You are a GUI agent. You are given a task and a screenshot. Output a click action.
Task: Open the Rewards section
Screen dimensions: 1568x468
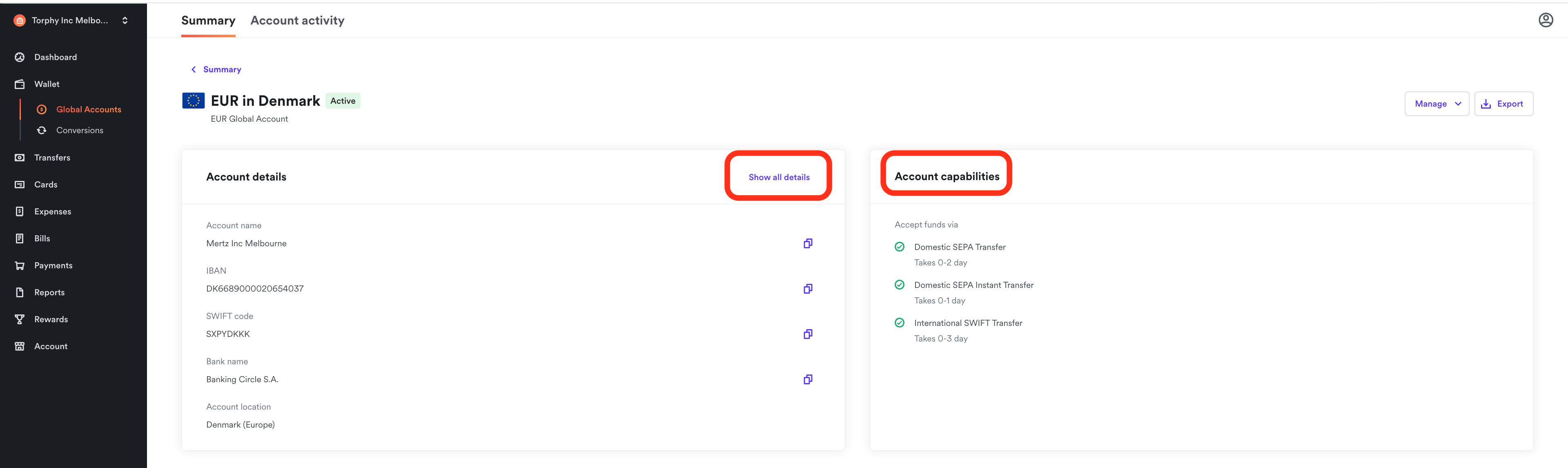tap(51, 319)
